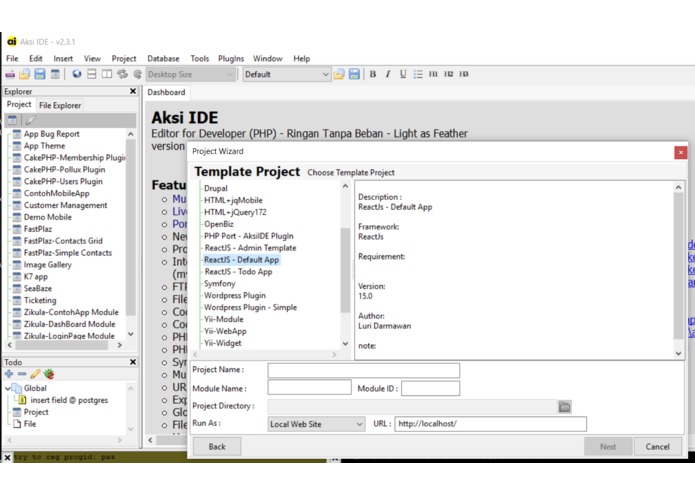Click the pencil icon in Todo toolbar
The height and width of the screenshot is (494, 695).
point(35,374)
